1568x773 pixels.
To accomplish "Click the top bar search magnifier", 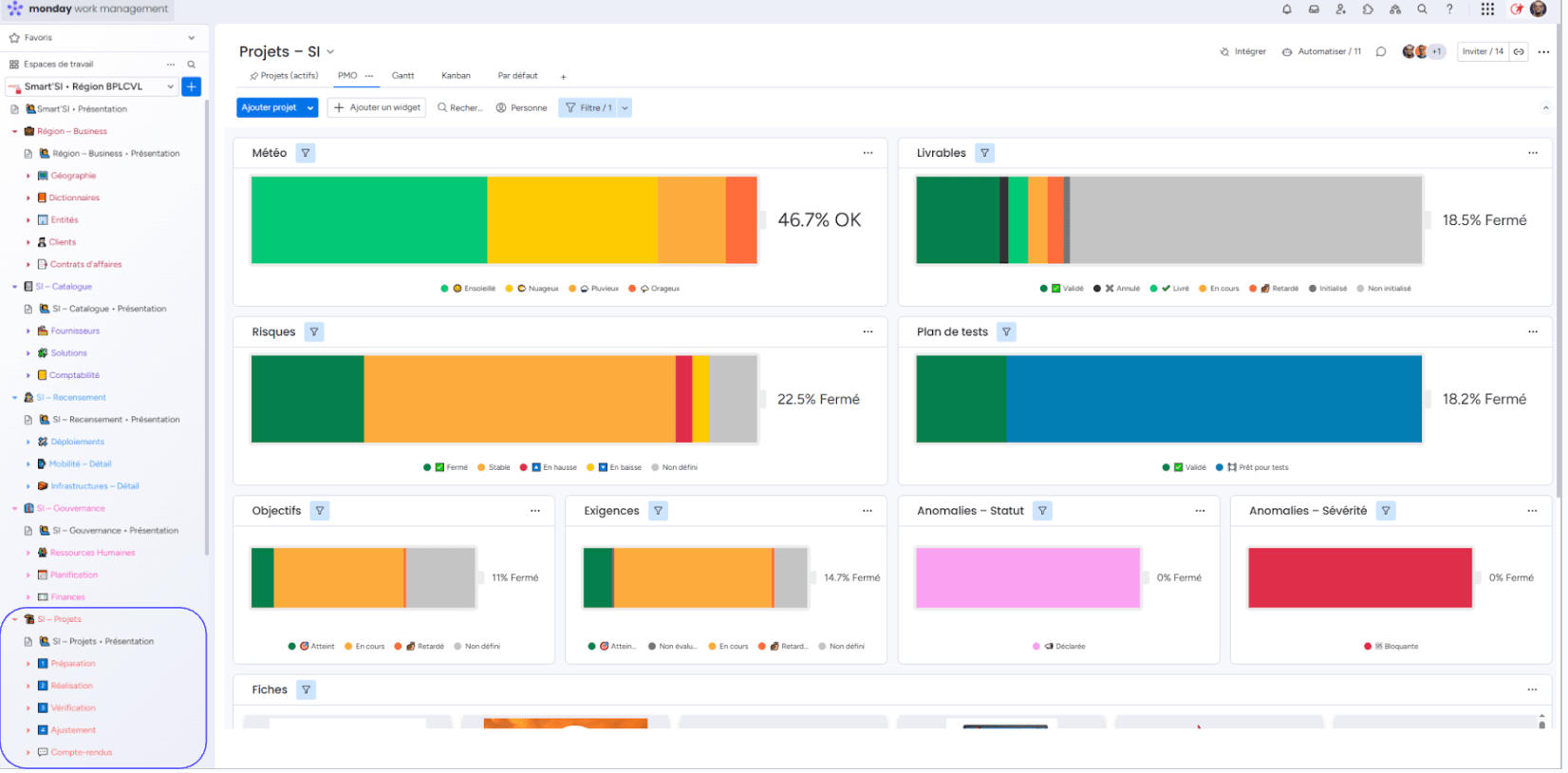I will click(x=1422, y=9).
